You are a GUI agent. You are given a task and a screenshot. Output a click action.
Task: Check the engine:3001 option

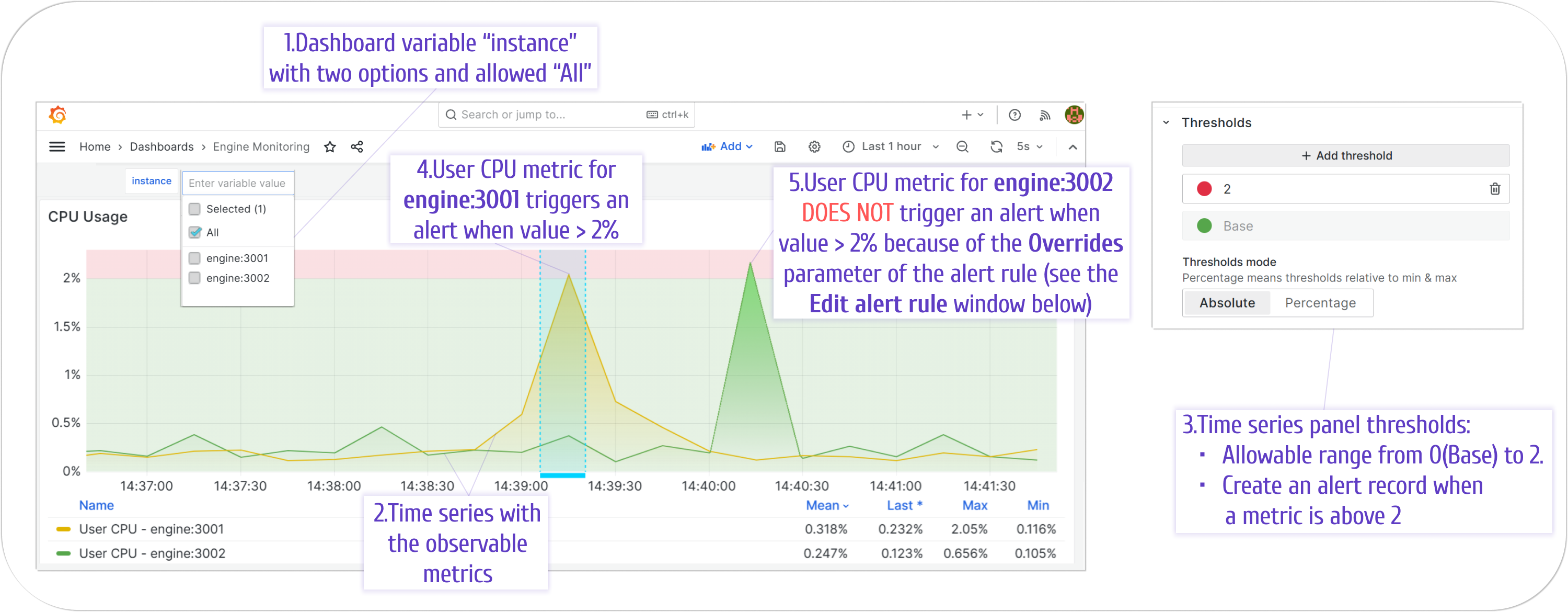click(x=195, y=258)
